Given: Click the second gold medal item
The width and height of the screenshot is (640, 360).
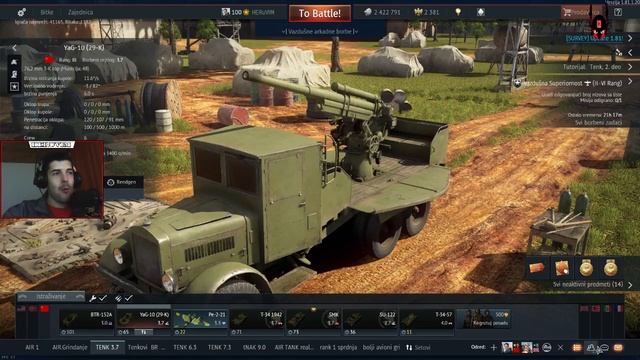Looking at the screenshot, I should (611, 268).
